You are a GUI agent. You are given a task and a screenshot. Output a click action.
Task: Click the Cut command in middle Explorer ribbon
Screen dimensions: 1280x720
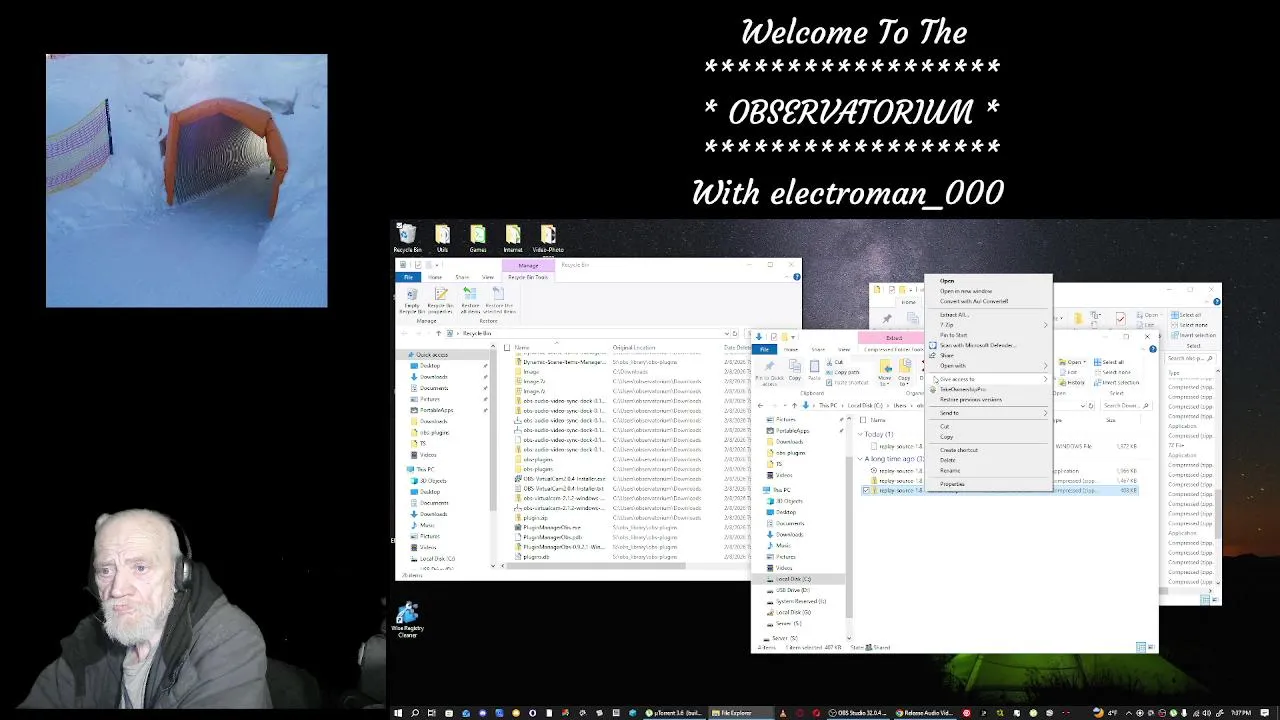coord(835,362)
